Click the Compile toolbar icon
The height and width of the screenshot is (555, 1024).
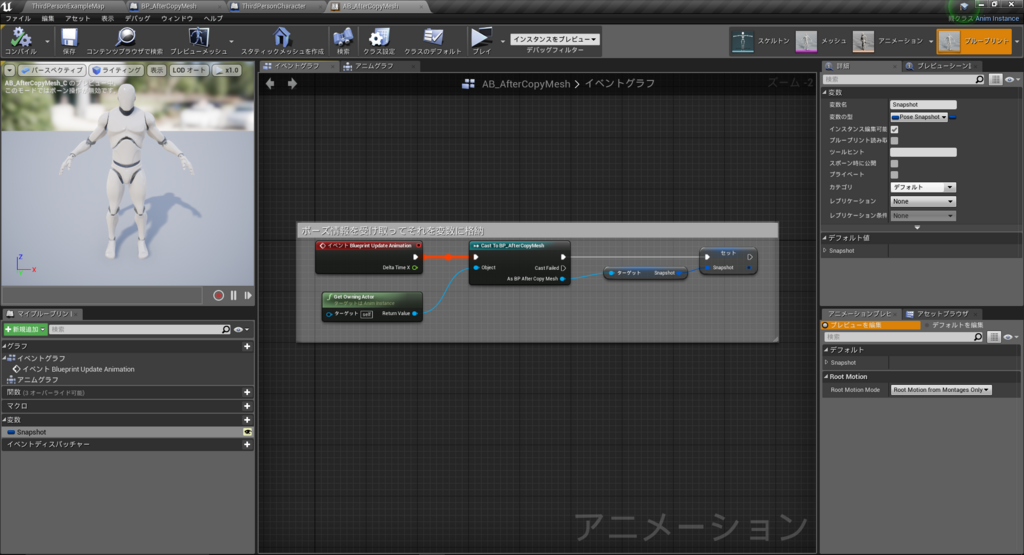[x=21, y=38]
